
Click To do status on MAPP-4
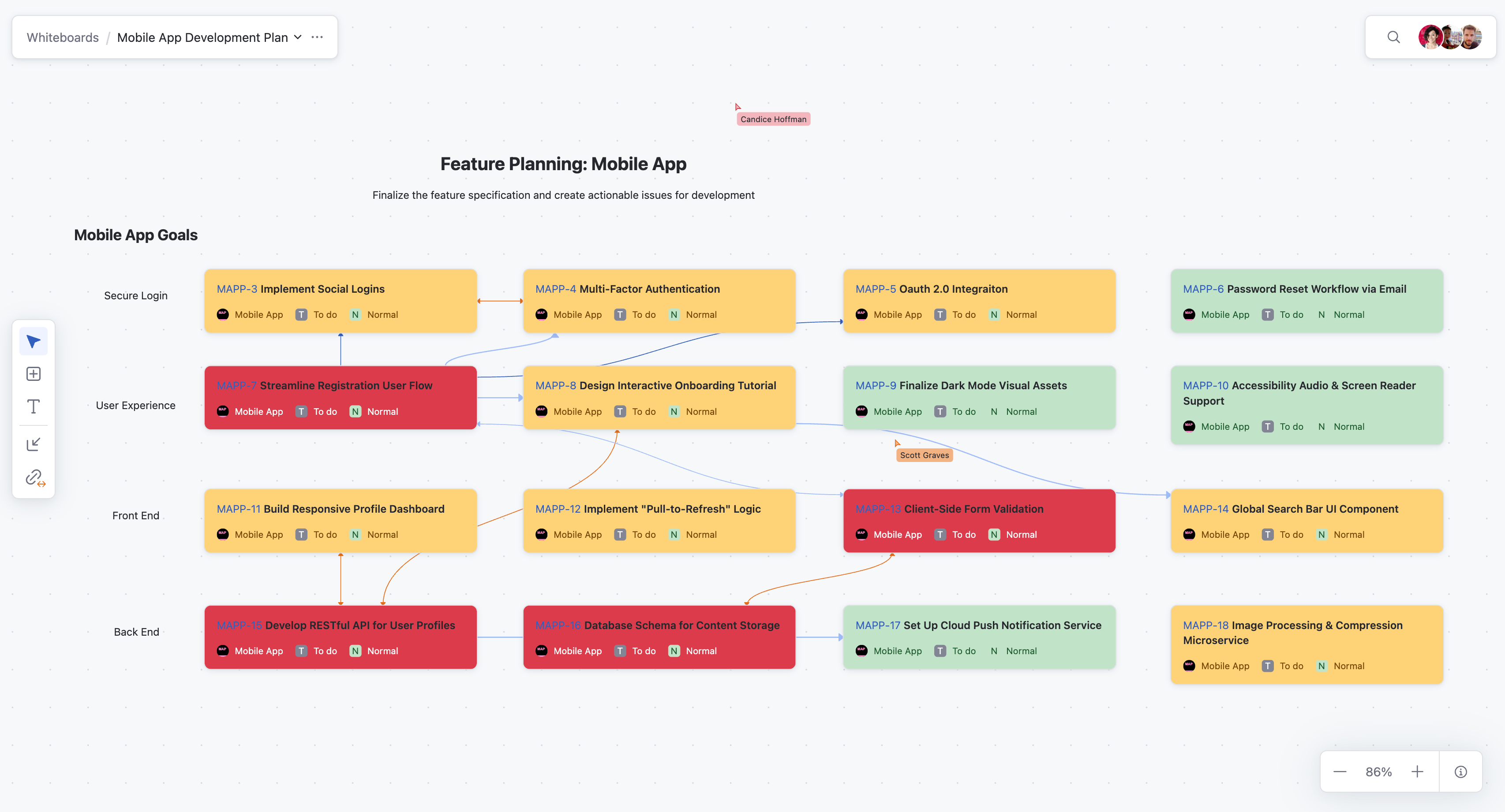click(643, 315)
